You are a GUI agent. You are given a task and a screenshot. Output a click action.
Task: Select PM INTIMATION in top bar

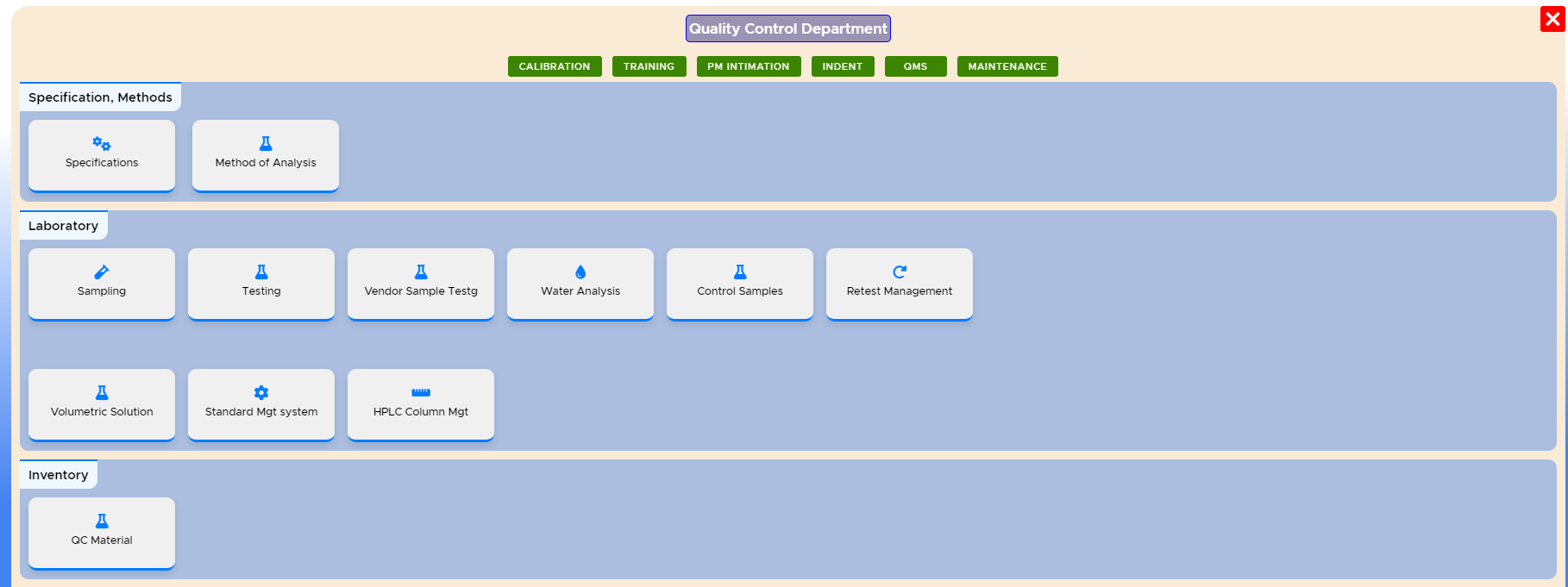(x=748, y=66)
